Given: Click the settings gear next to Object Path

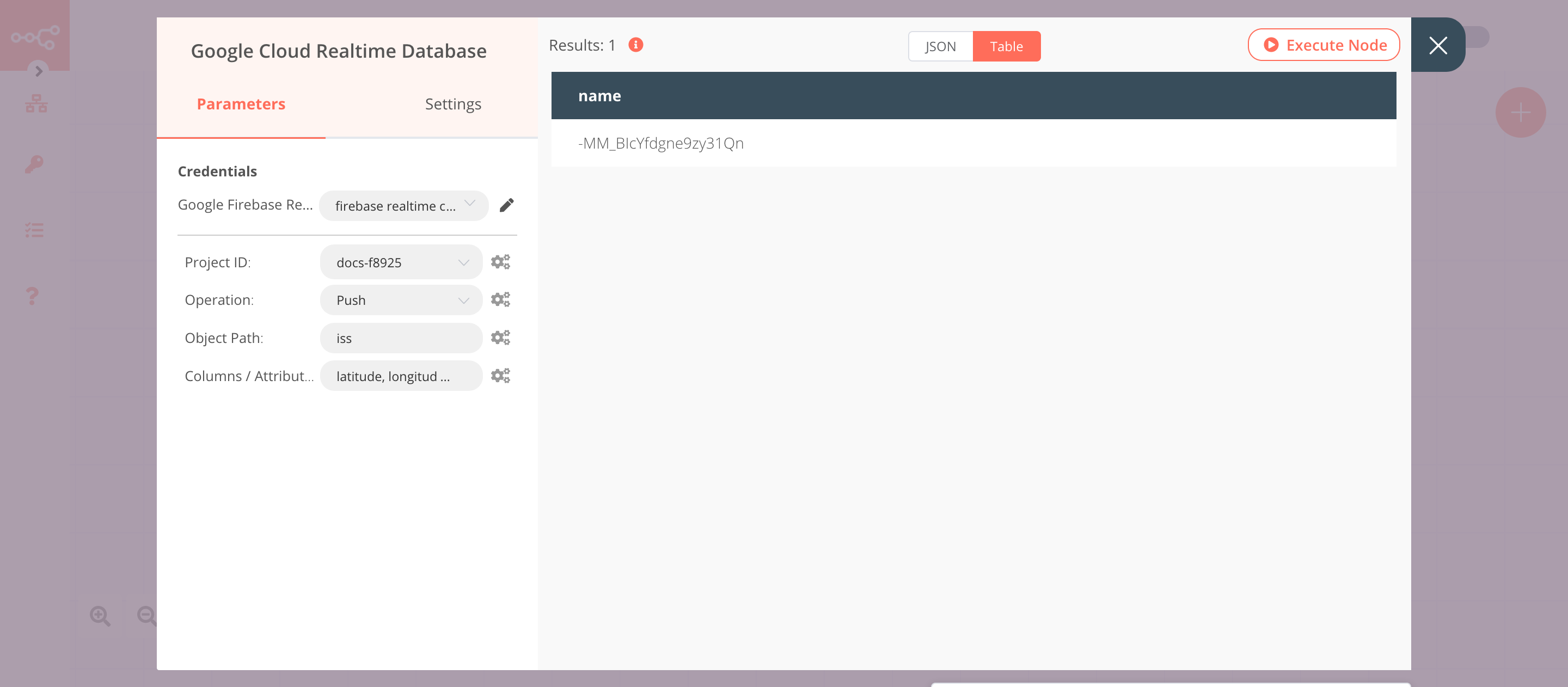Looking at the screenshot, I should click(x=499, y=337).
